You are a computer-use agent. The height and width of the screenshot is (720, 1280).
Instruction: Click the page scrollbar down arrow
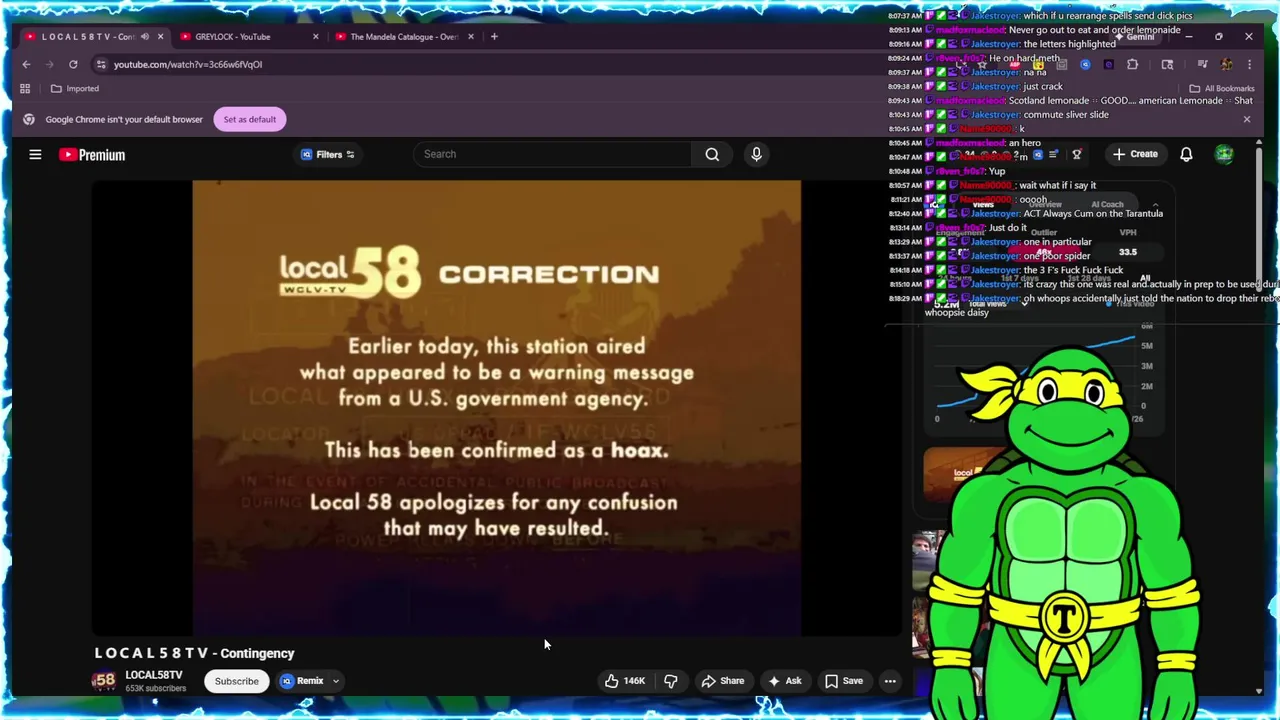tap(1259, 690)
